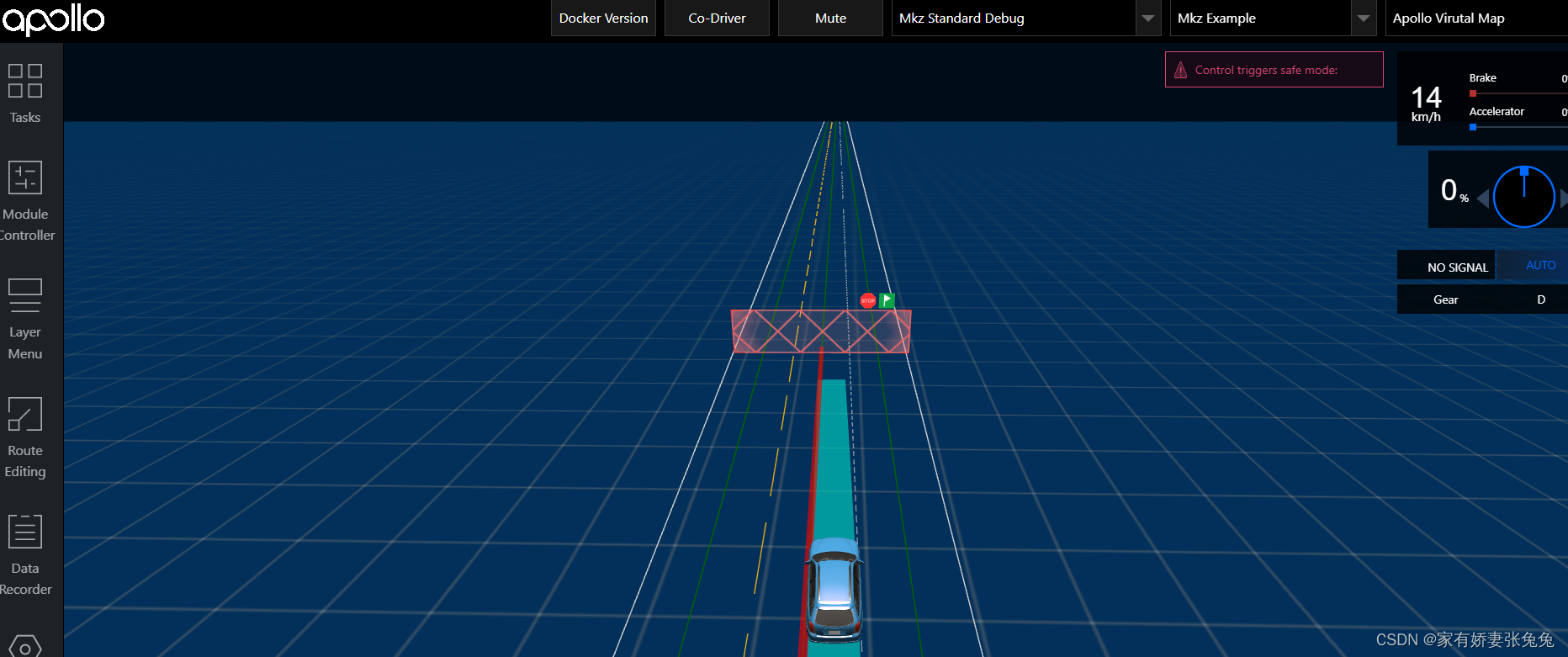Open the Module Controller panel icon

(x=25, y=177)
